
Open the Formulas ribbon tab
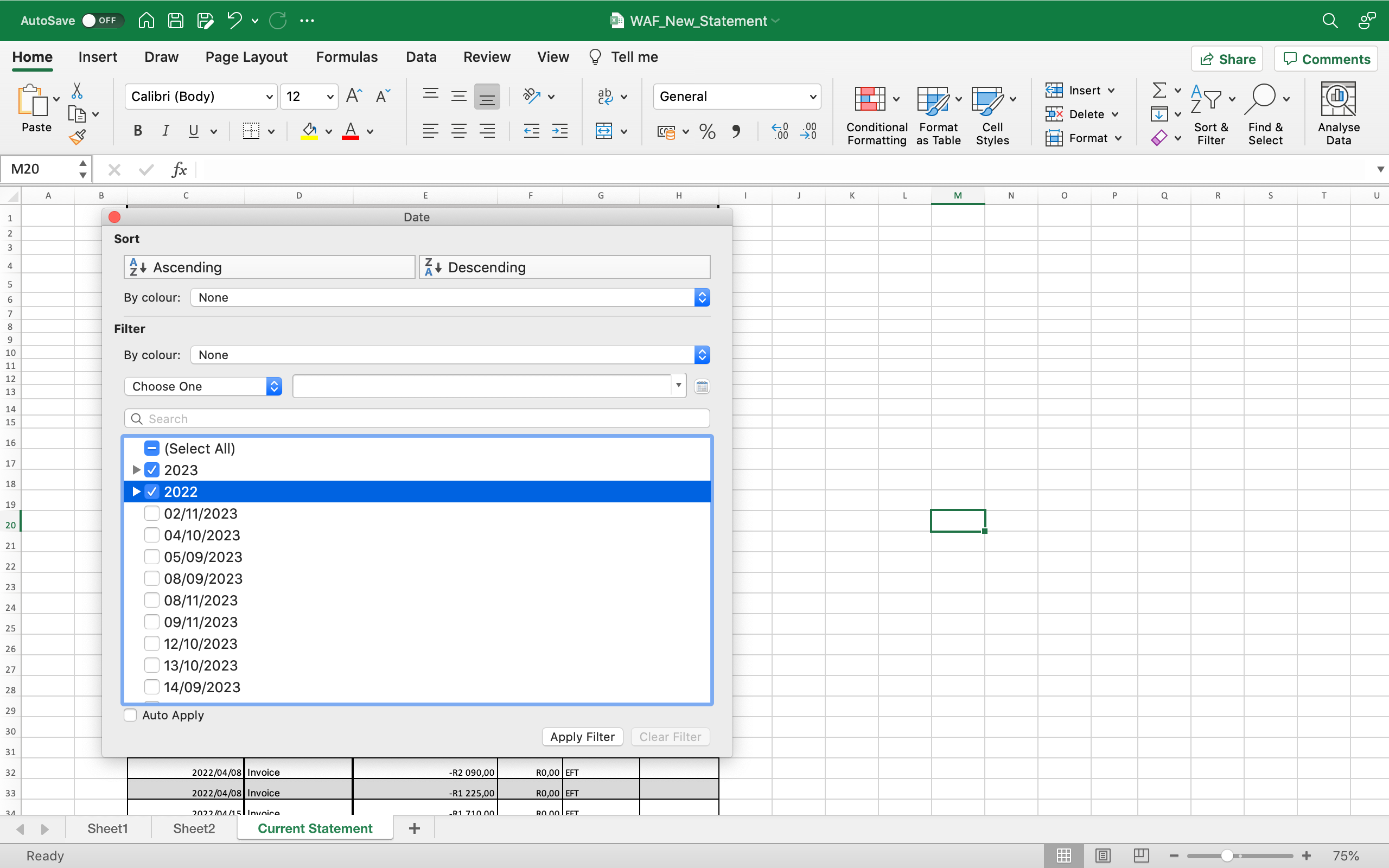(347, 57)
